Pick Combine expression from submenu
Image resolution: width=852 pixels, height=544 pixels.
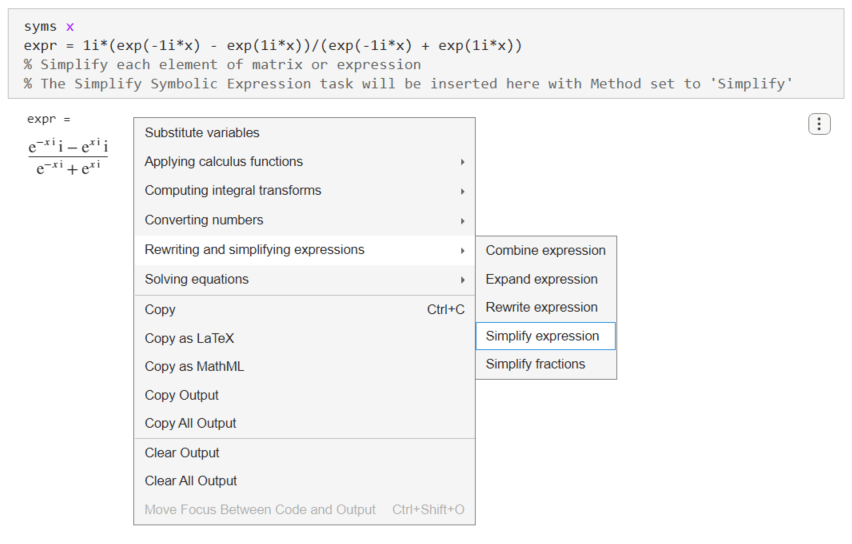tap(545, 251)
